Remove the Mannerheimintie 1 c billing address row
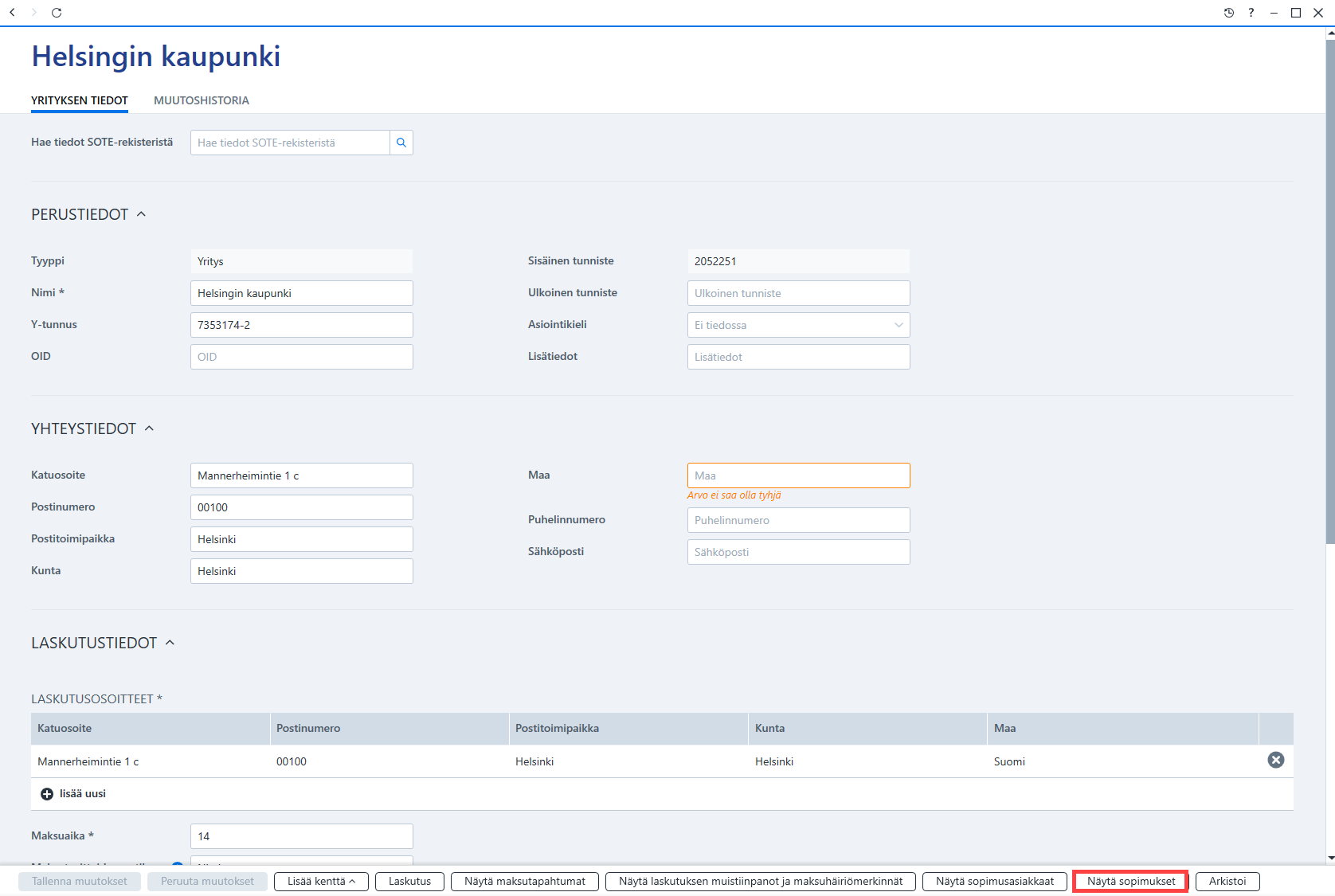This screenshot has height=896, width=1335. [1276, 760]
